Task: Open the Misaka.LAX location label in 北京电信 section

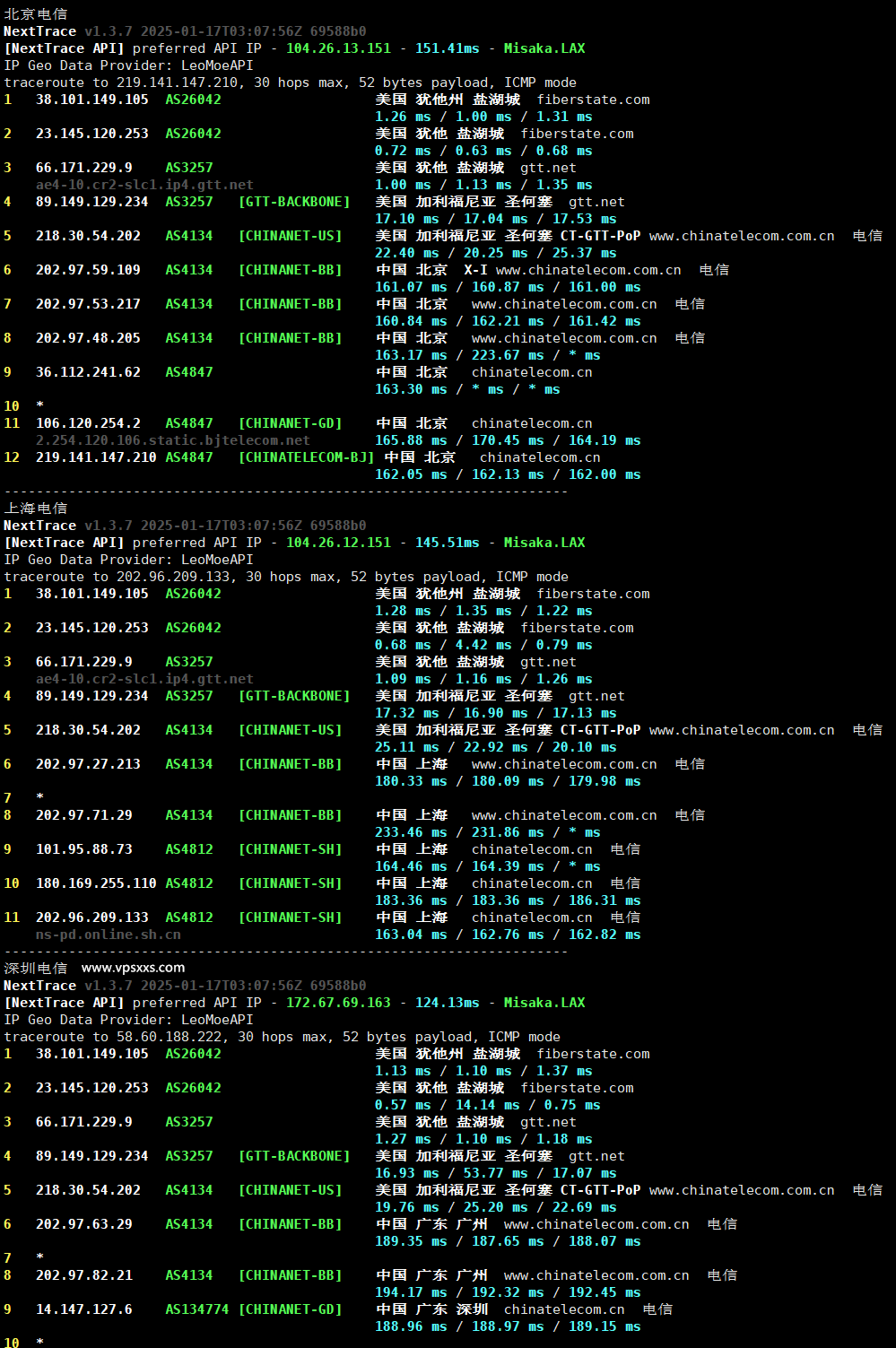Action: [x=544, y=48]
